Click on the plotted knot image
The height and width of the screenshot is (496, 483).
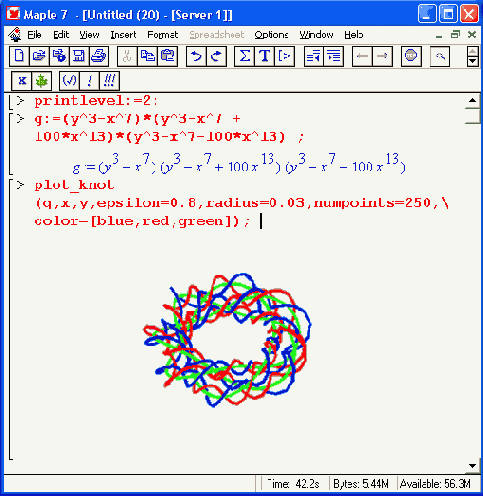point(227,340)
